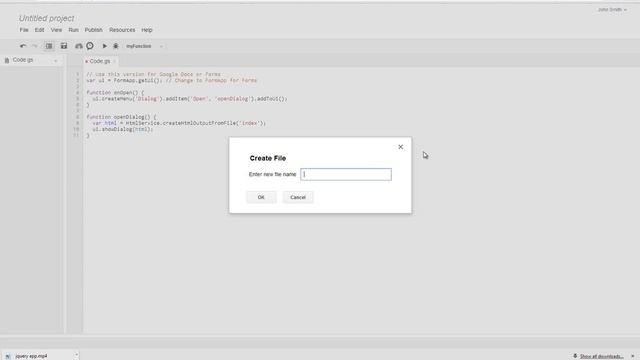The image size is (640, 360).
Task: Run the selected function with the play icon
Action: 104,46
